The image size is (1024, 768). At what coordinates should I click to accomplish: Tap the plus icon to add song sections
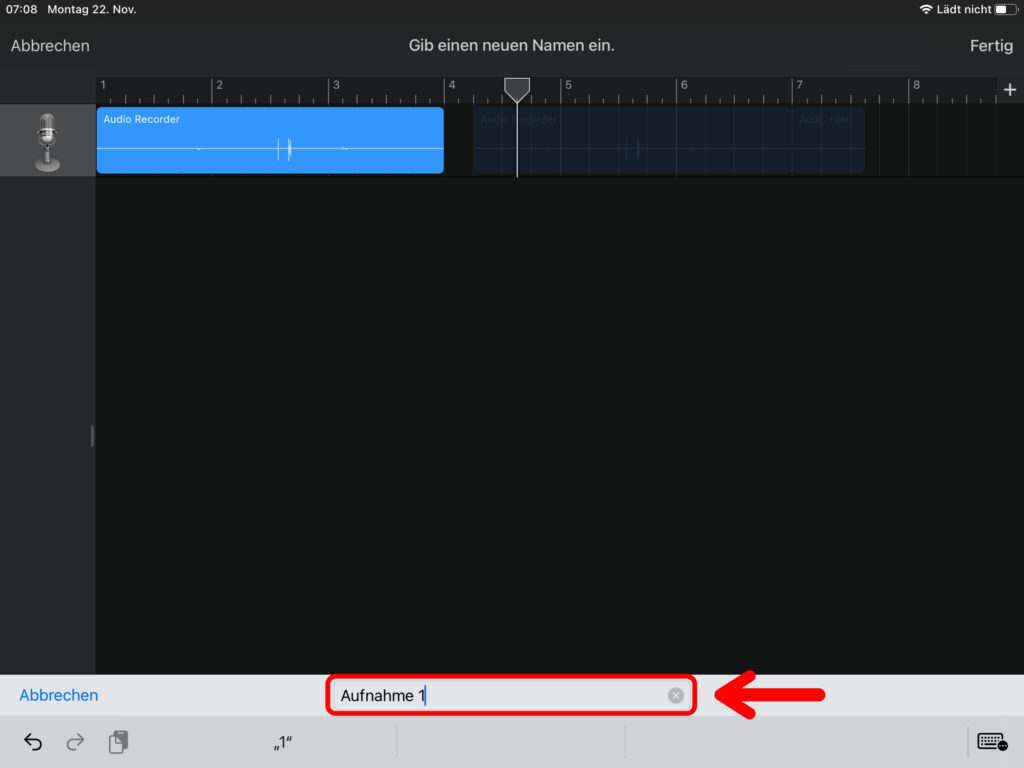point(1010,89)
